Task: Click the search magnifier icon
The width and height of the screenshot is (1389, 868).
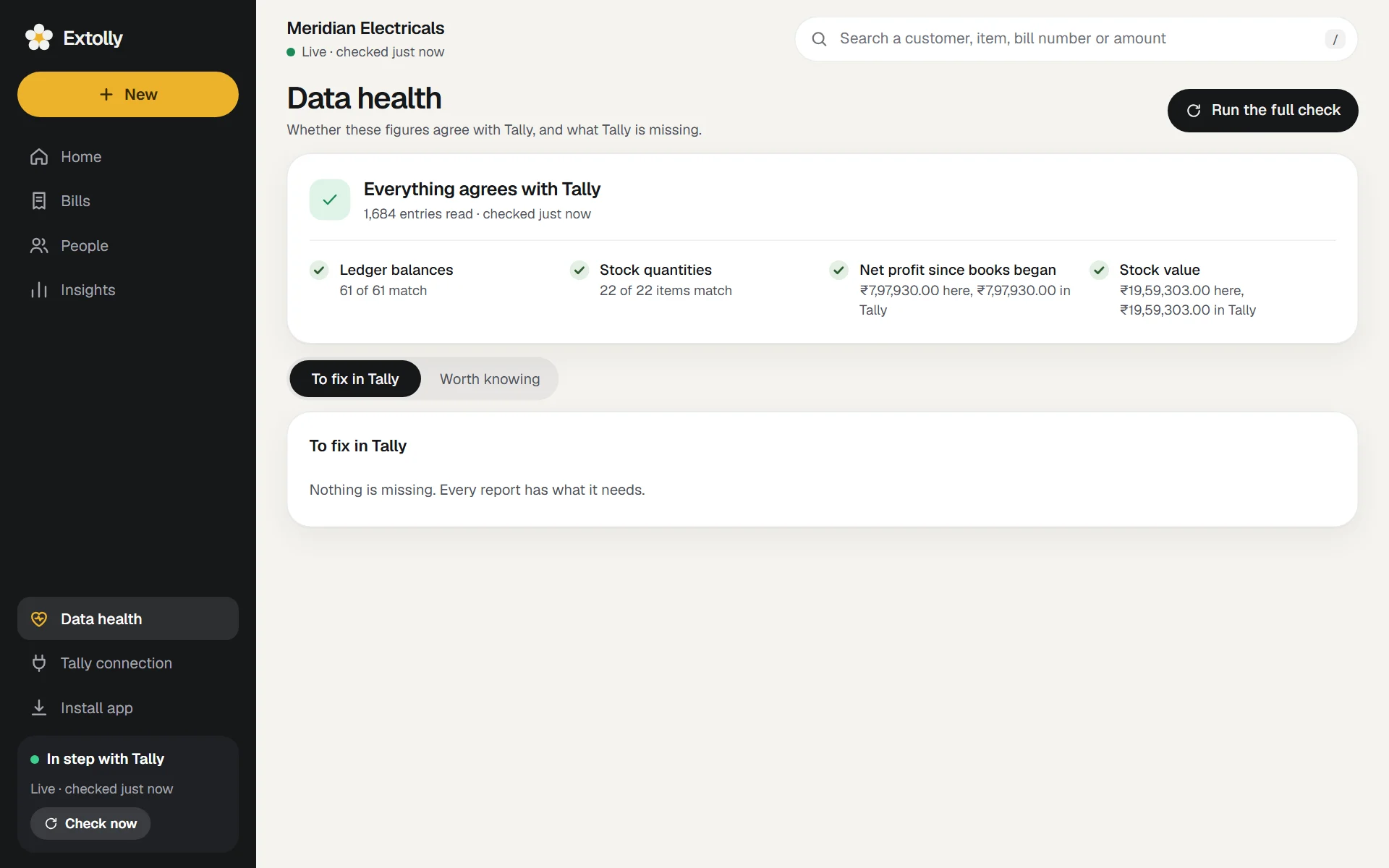Action: tap(819, 39)
